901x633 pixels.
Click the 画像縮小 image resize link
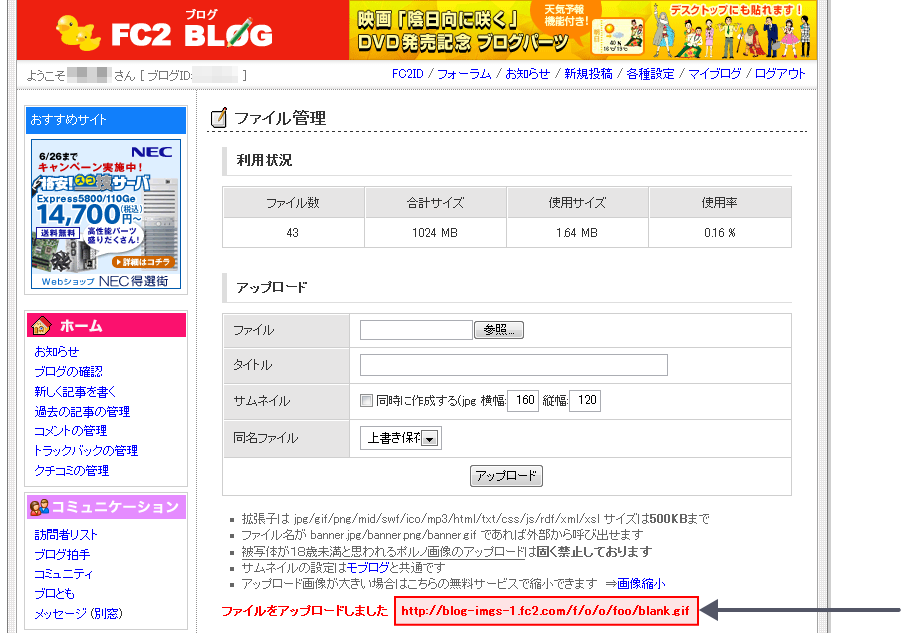(641, 583)
